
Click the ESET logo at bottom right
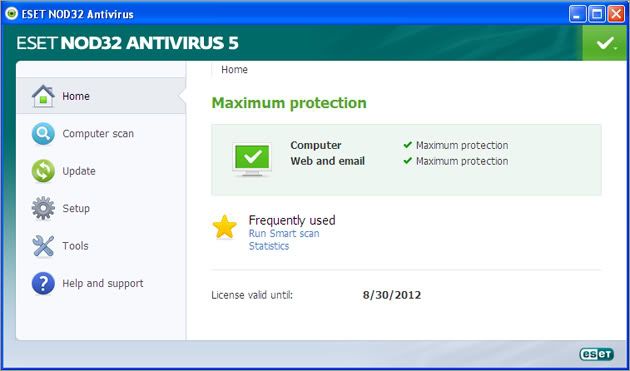[x=597, y=354]
